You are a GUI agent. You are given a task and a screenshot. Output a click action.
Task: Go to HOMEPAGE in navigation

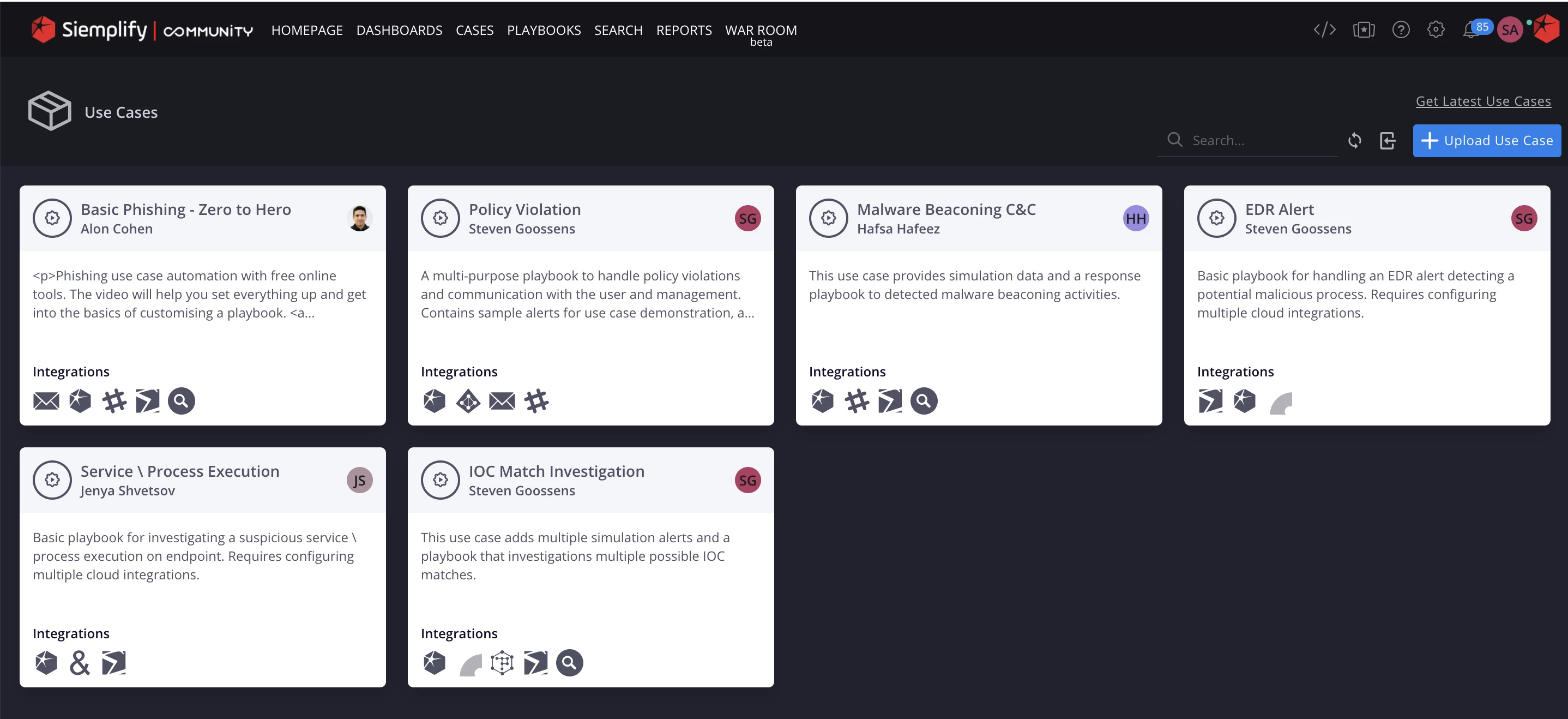[307, 30]
